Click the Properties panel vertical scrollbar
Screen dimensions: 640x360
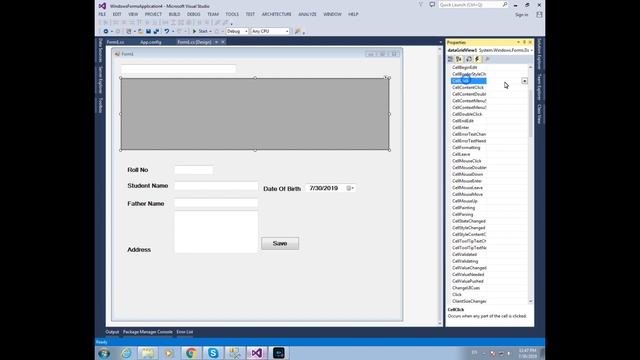pyautogui.click(x=531, y=184)
